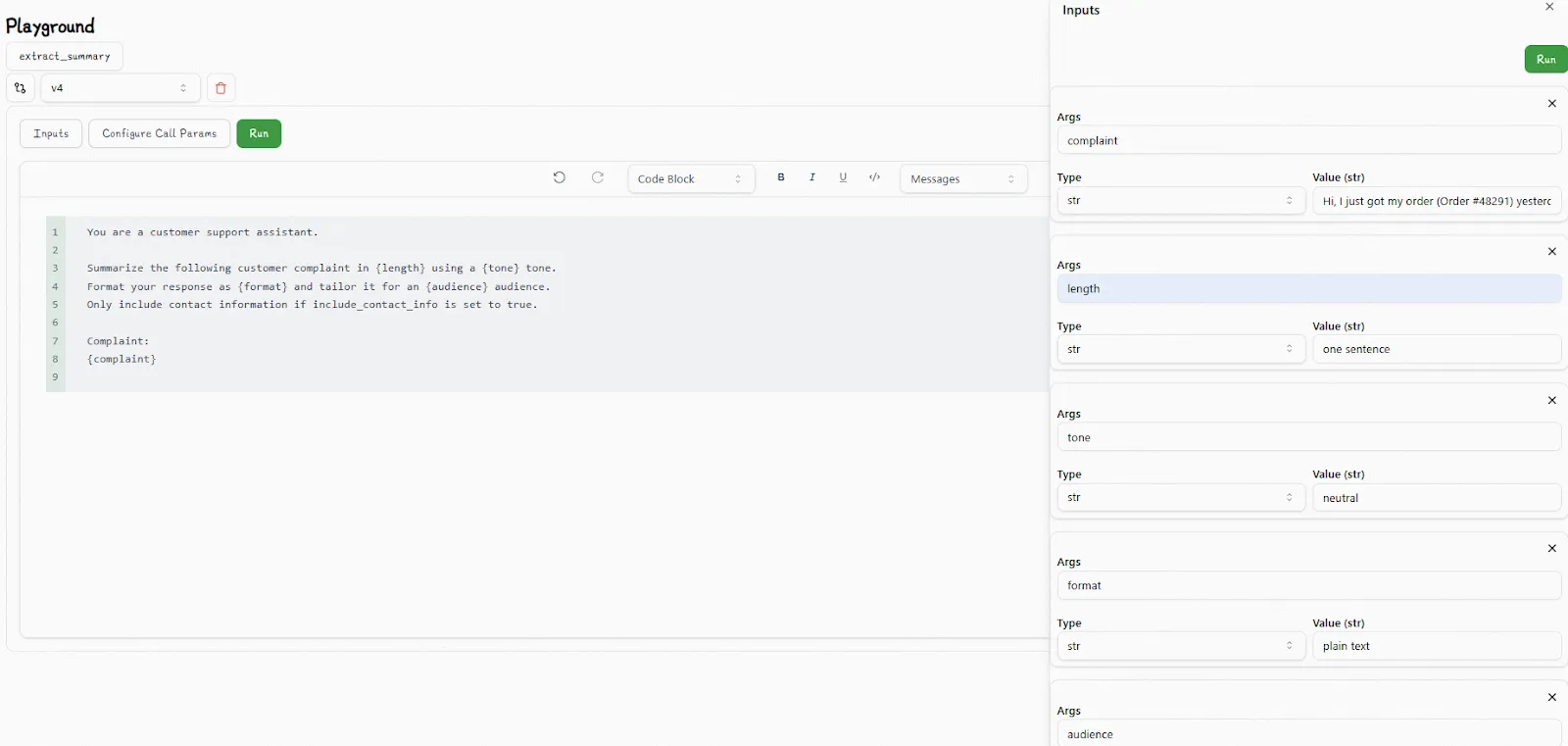Remove the length argument with its X
Screen dimensions: 1568x746
point(1551,252)
